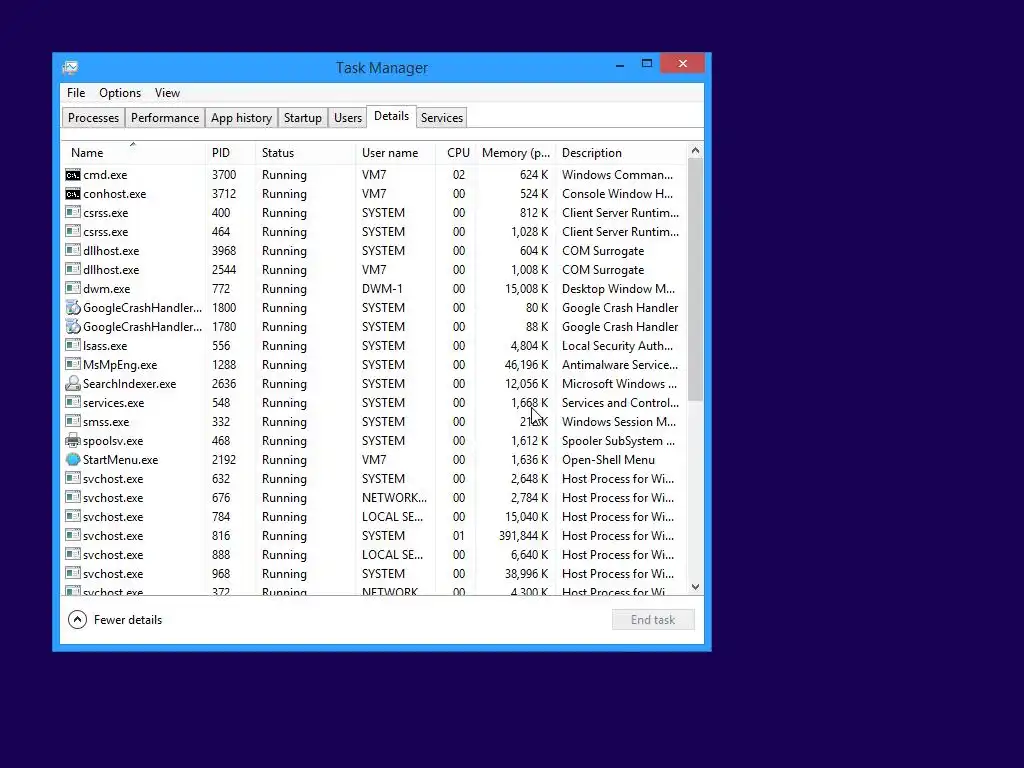Click PID 3700 cell
This screenshot has width=1024, height=768.
pyautogui.click(x=224, y=175)
